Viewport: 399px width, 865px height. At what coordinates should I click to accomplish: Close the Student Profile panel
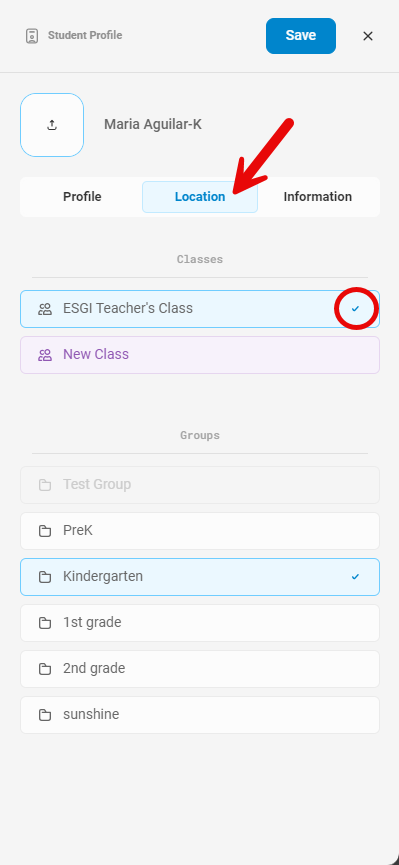(x=368, y=36)
